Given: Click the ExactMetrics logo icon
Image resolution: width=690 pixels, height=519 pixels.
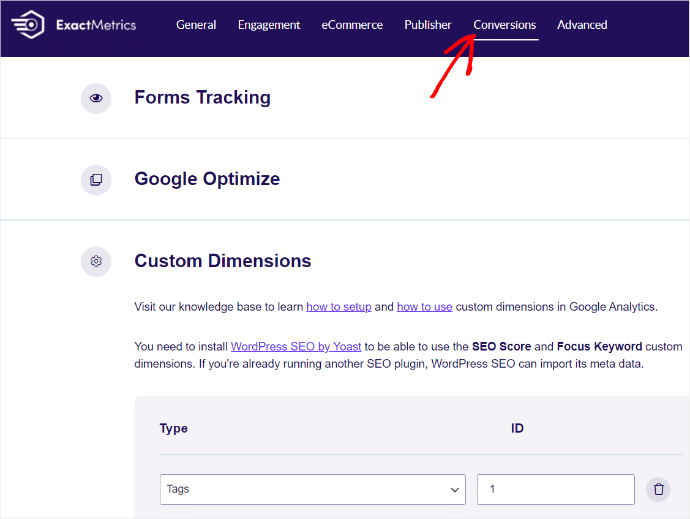Looking at the screenshot, I should pyautogui.click(x=28, y=25).
